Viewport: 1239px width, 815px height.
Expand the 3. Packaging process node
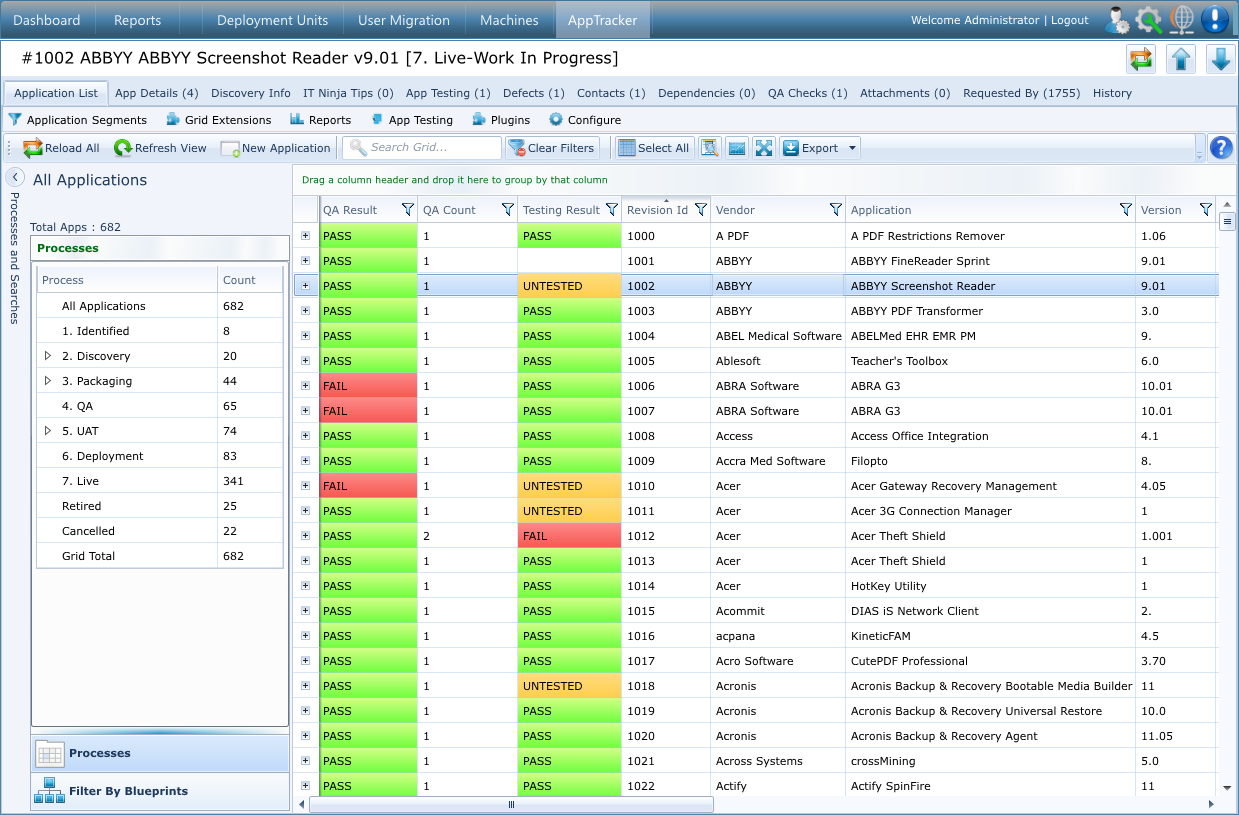pyautogui.click(x=48, y=381)
